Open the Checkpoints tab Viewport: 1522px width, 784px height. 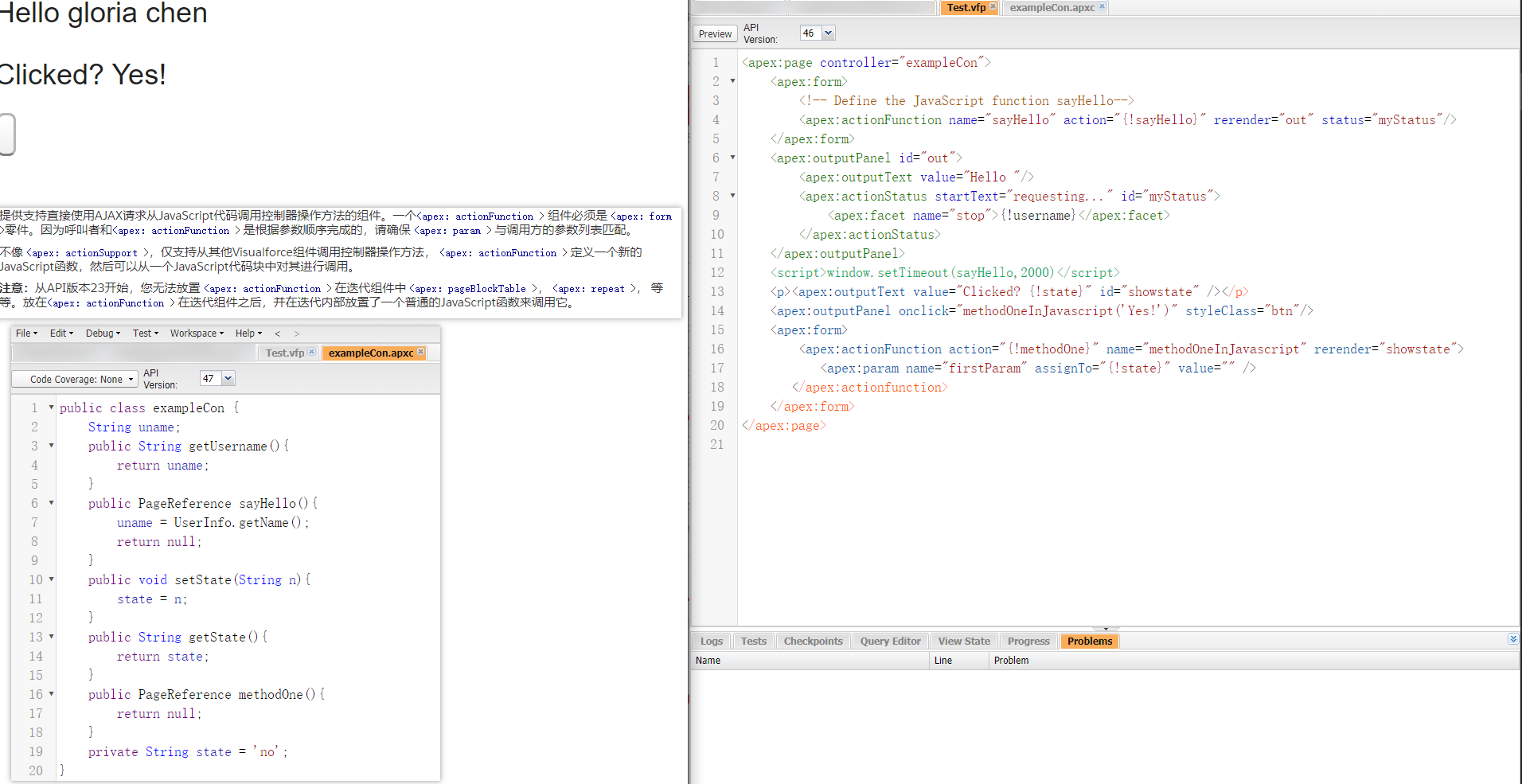(813, 642)
